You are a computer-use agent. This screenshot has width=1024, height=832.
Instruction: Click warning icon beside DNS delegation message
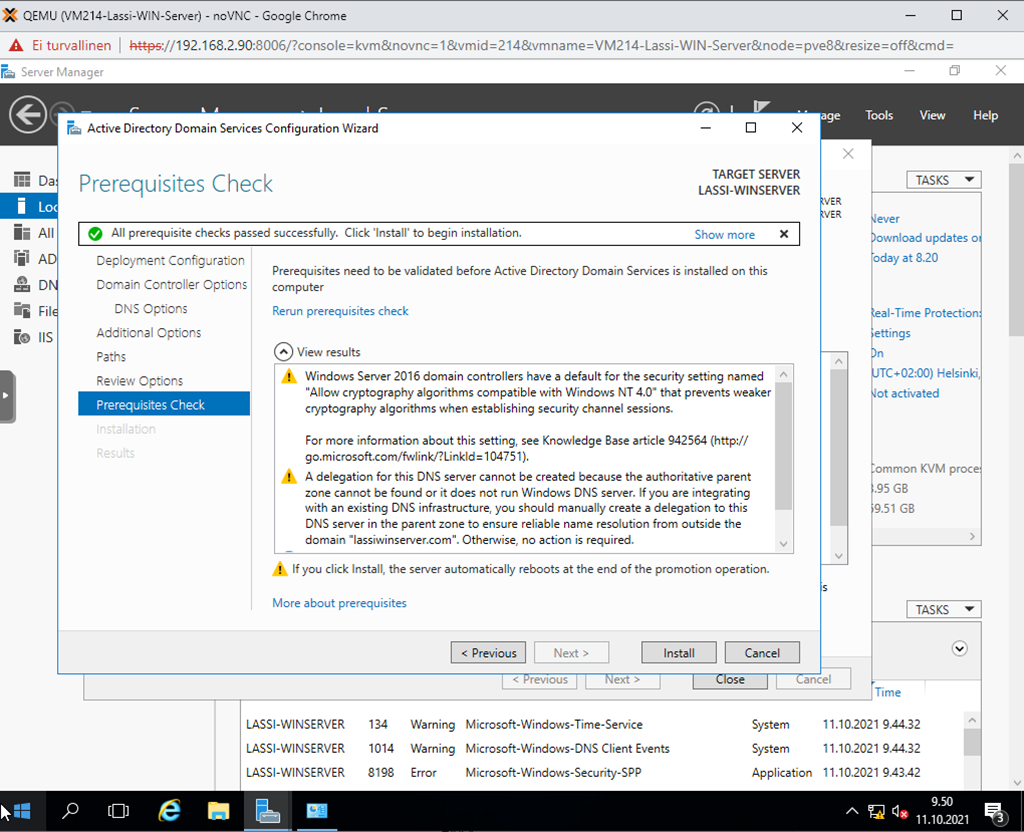click(289, 477)
